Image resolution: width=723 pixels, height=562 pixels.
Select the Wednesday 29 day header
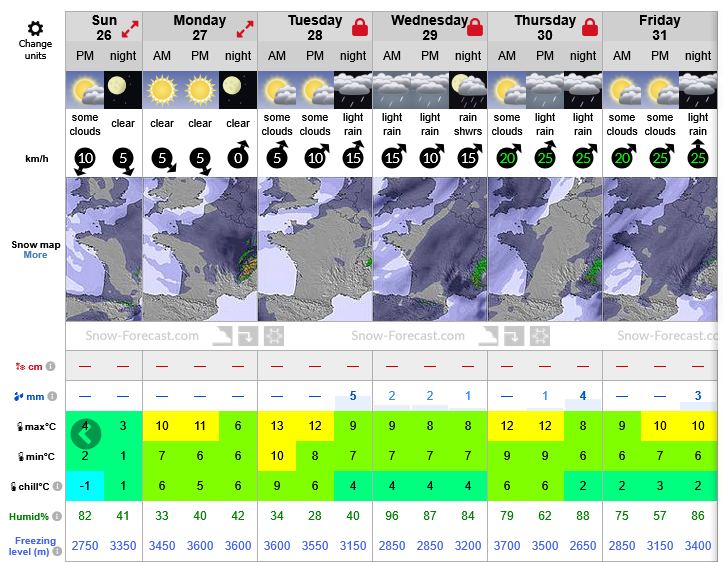pyautogui.click(x=430, y=27)
